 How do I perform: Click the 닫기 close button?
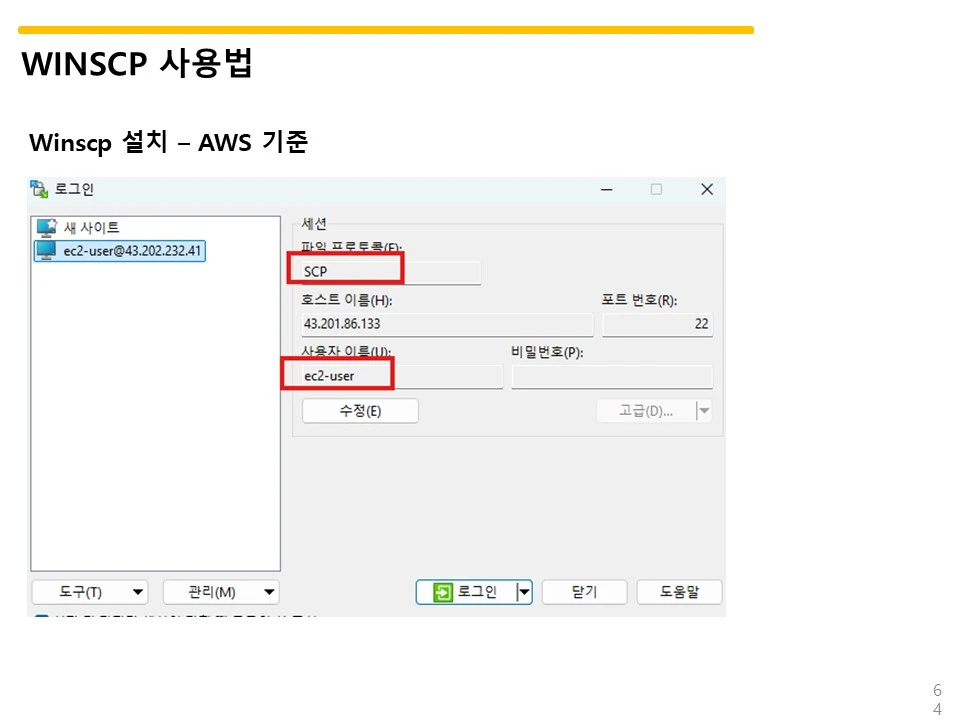(584, 592)
